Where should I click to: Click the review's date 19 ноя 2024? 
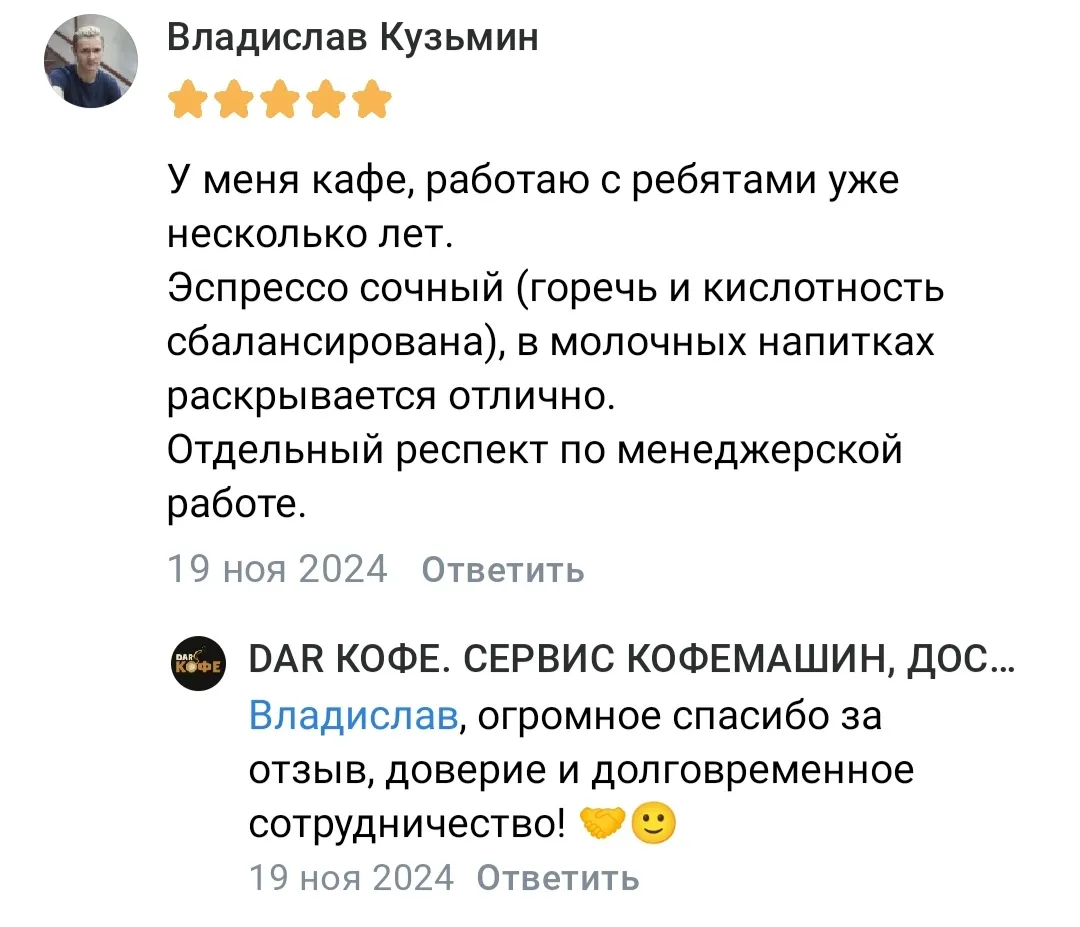(276, 570)
